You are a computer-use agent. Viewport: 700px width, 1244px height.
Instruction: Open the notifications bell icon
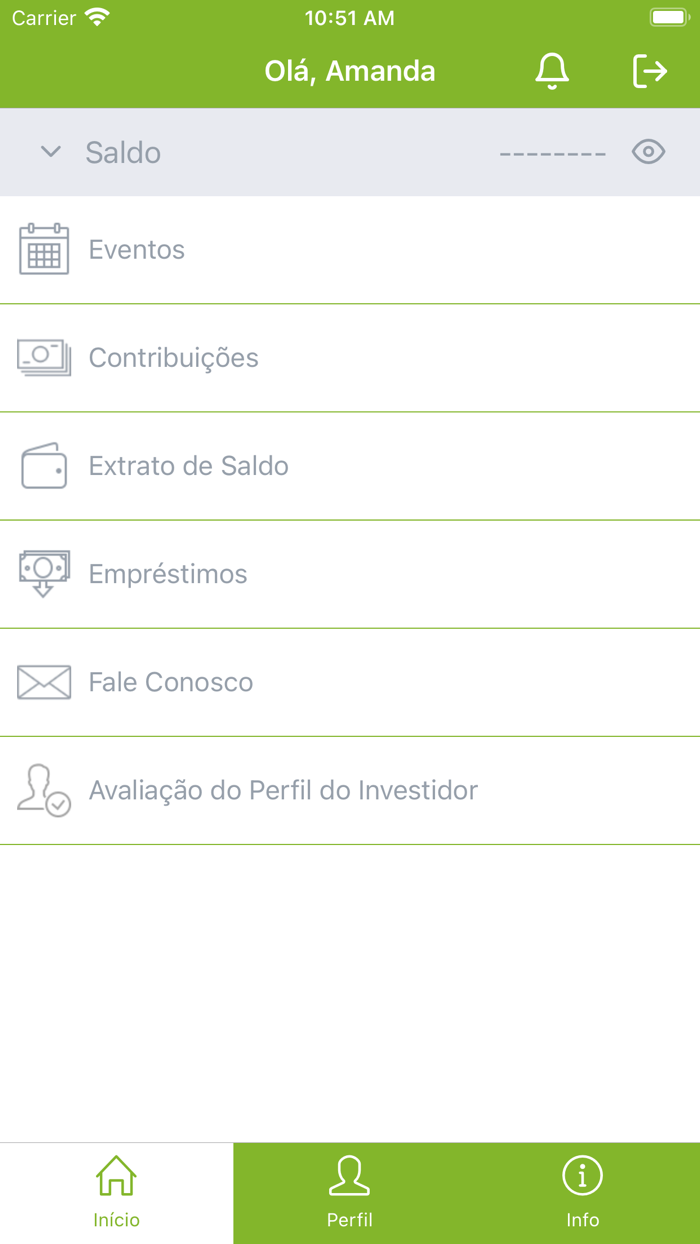[551, 71]
